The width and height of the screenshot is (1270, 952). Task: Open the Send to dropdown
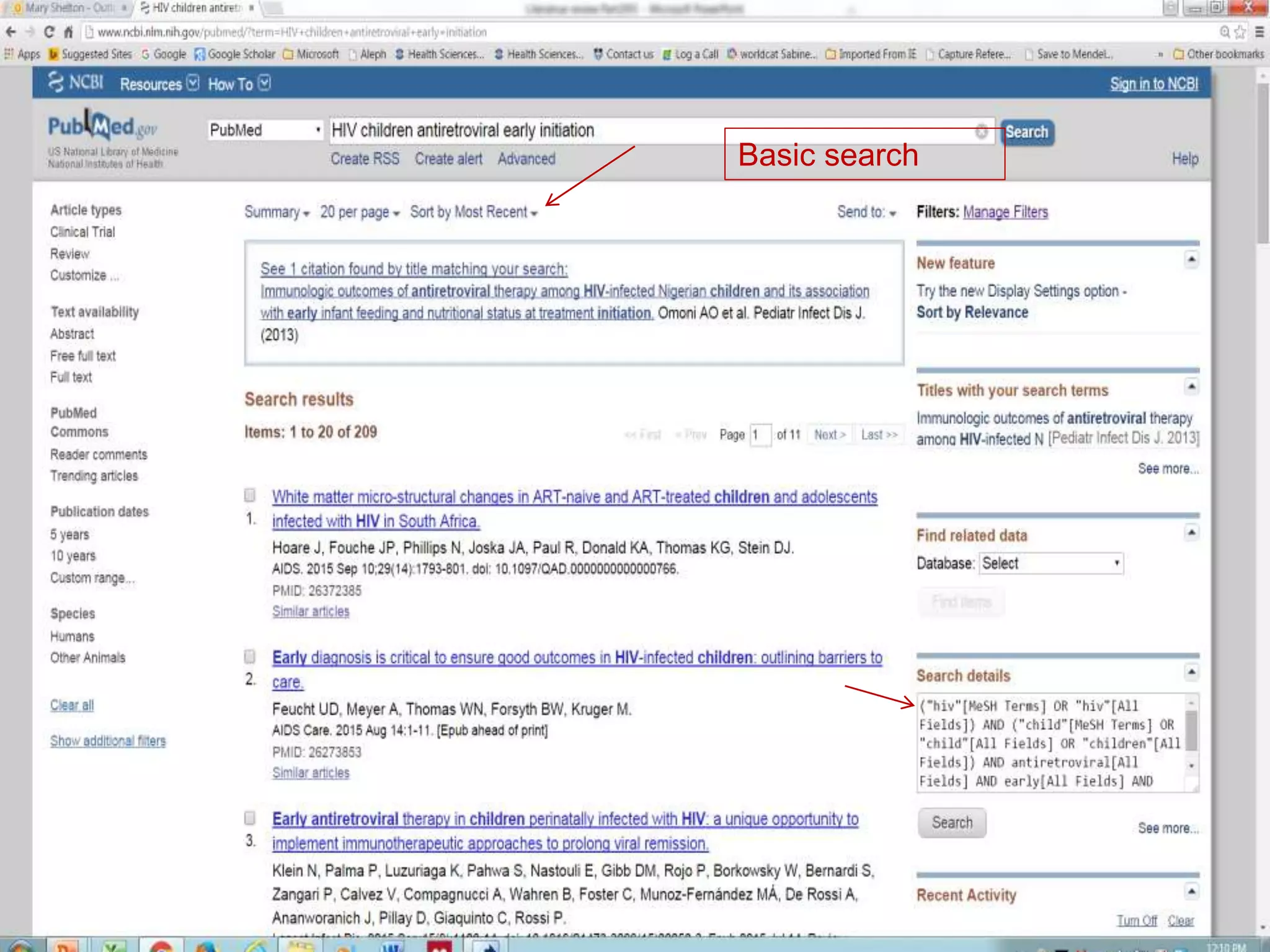point(866,212)
